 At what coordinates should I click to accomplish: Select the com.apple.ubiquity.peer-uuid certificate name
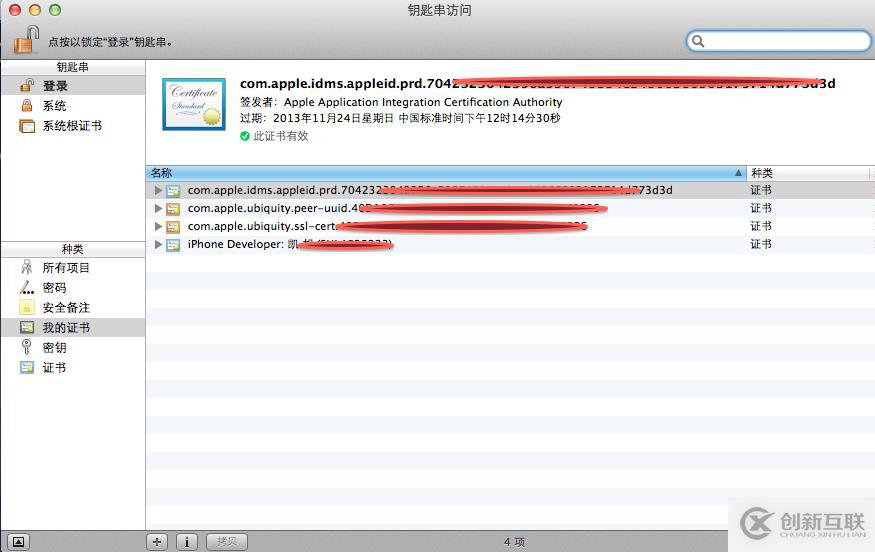click(397, 208)
